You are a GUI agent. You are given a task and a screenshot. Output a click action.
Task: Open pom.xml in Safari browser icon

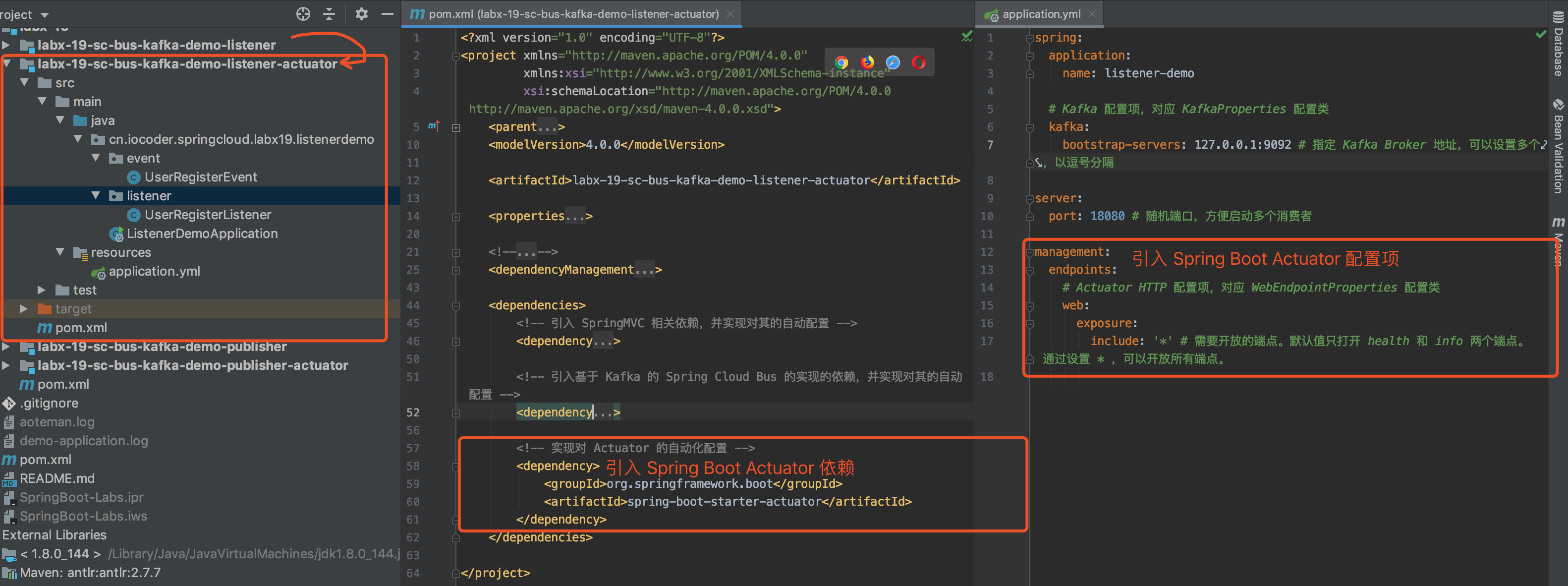(x=893, y=62)
